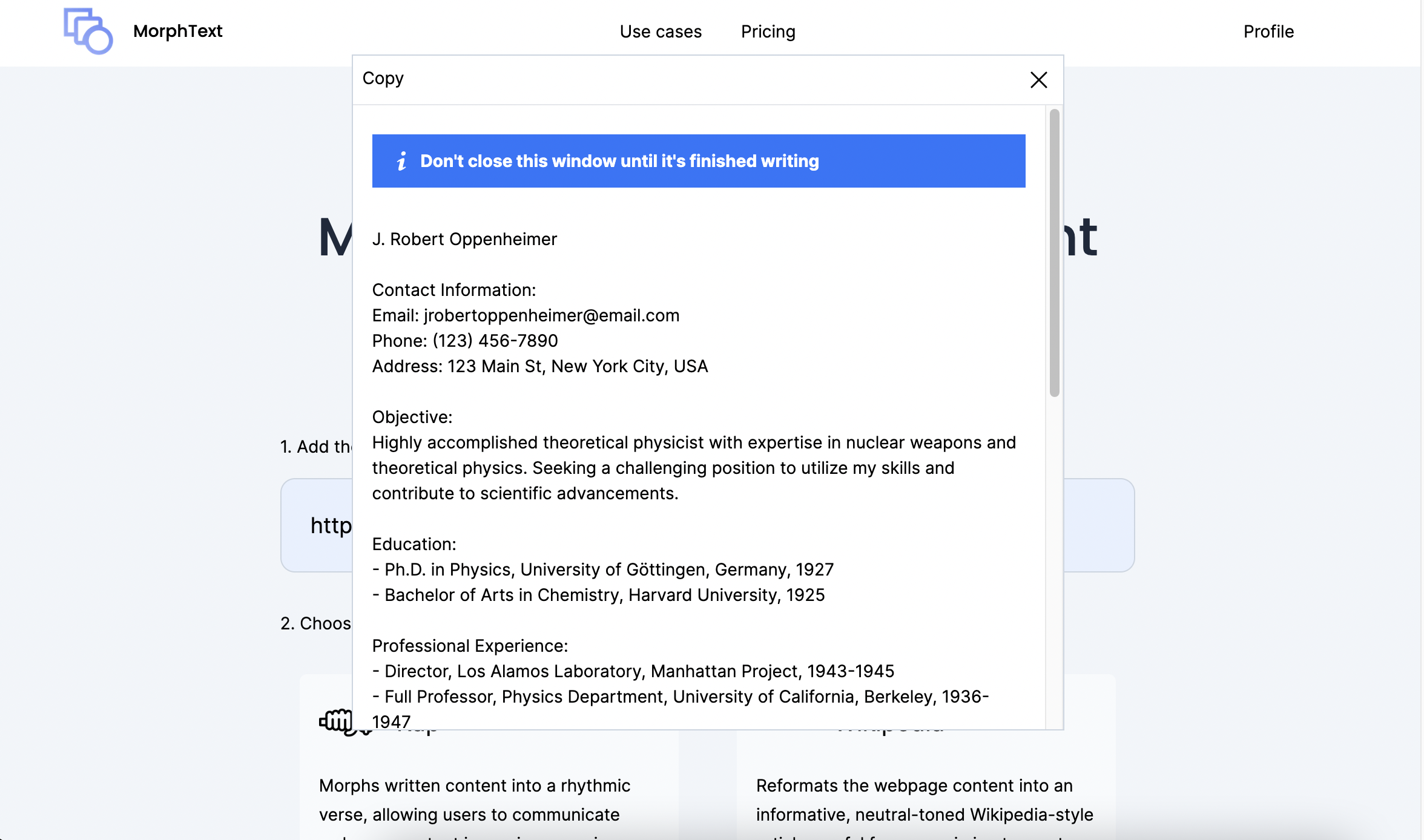Click the Bachelor of Arts Harvard line
This screenshot has height=840, width=1424.
click(x=599, y=596)
